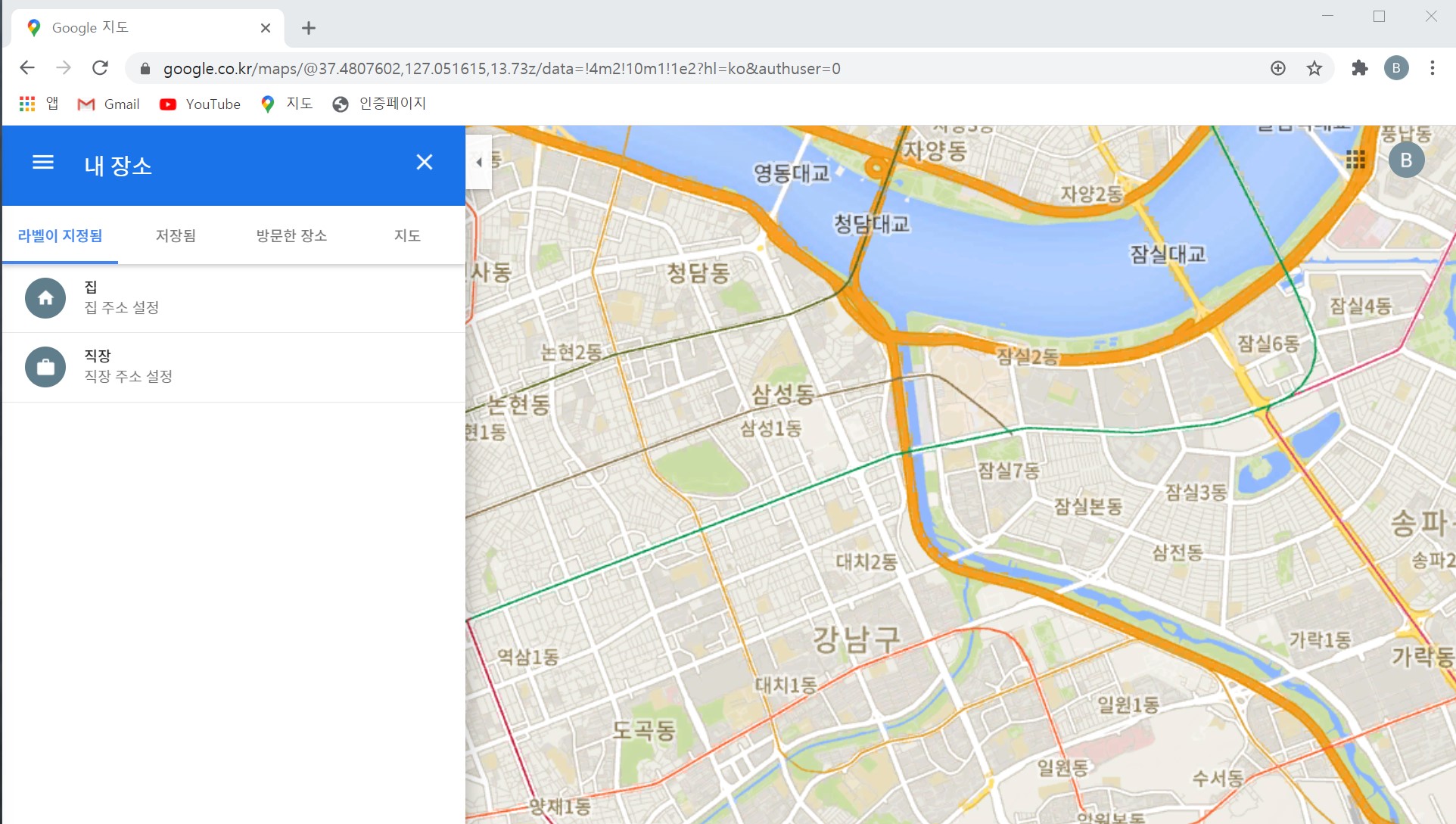Open the hamburger main menu

coord(43,163)
